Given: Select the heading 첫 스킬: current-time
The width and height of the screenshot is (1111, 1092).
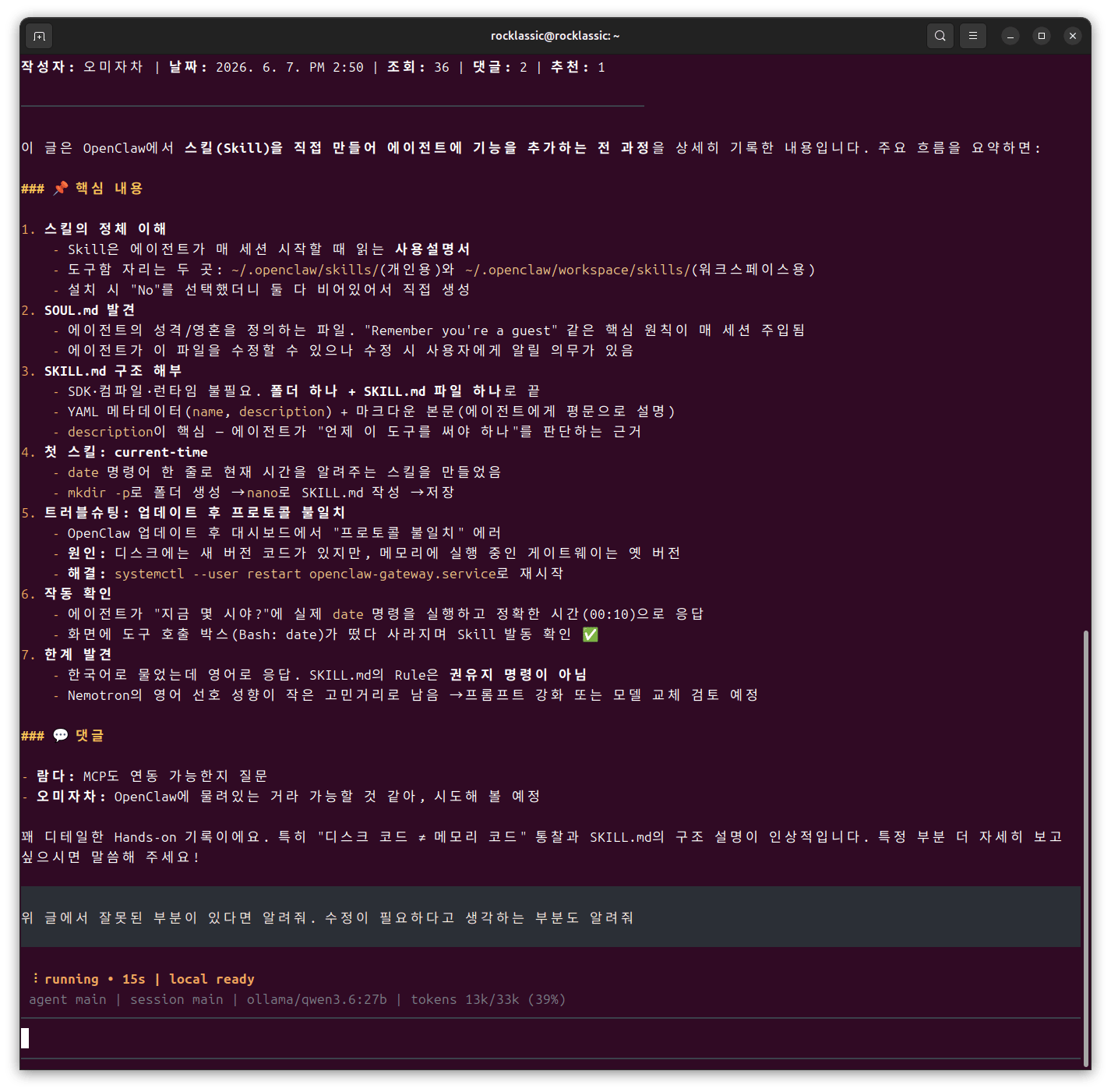Looking at the screenshot, I should coord(126,452).
